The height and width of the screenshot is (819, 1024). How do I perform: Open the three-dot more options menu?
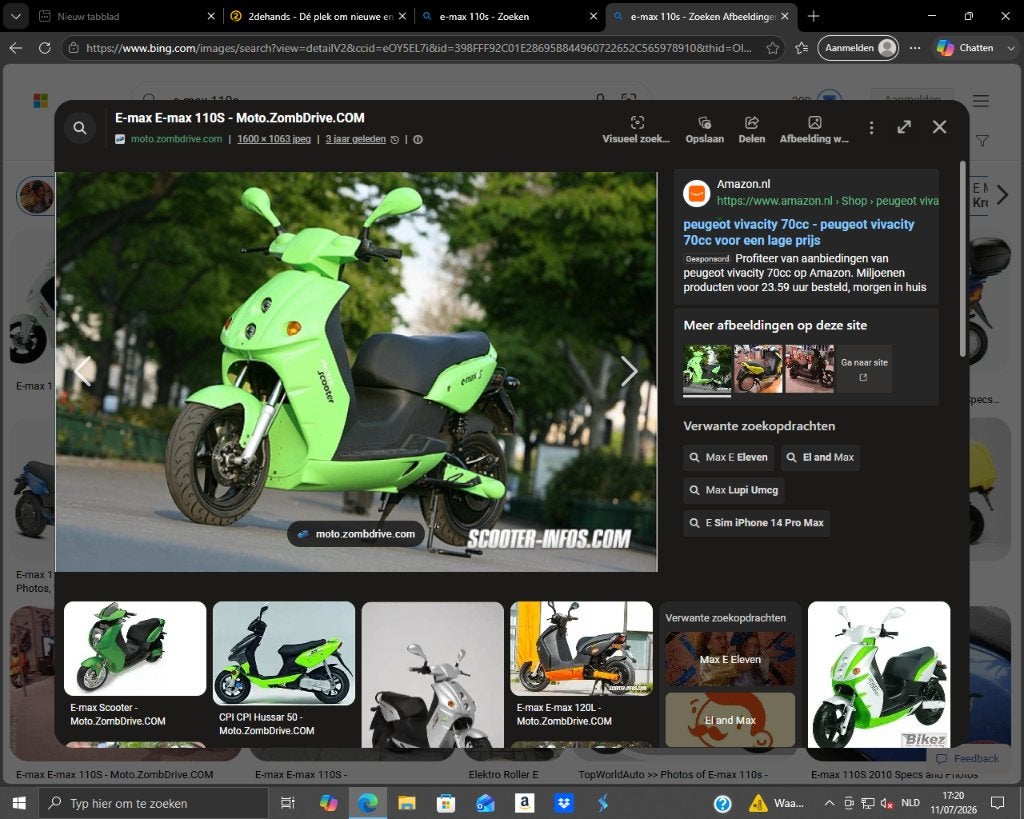[x=871, y=128]
